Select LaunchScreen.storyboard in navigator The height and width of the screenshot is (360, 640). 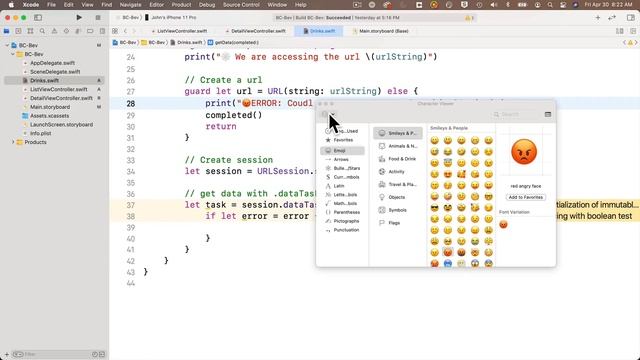pos(61,124)
